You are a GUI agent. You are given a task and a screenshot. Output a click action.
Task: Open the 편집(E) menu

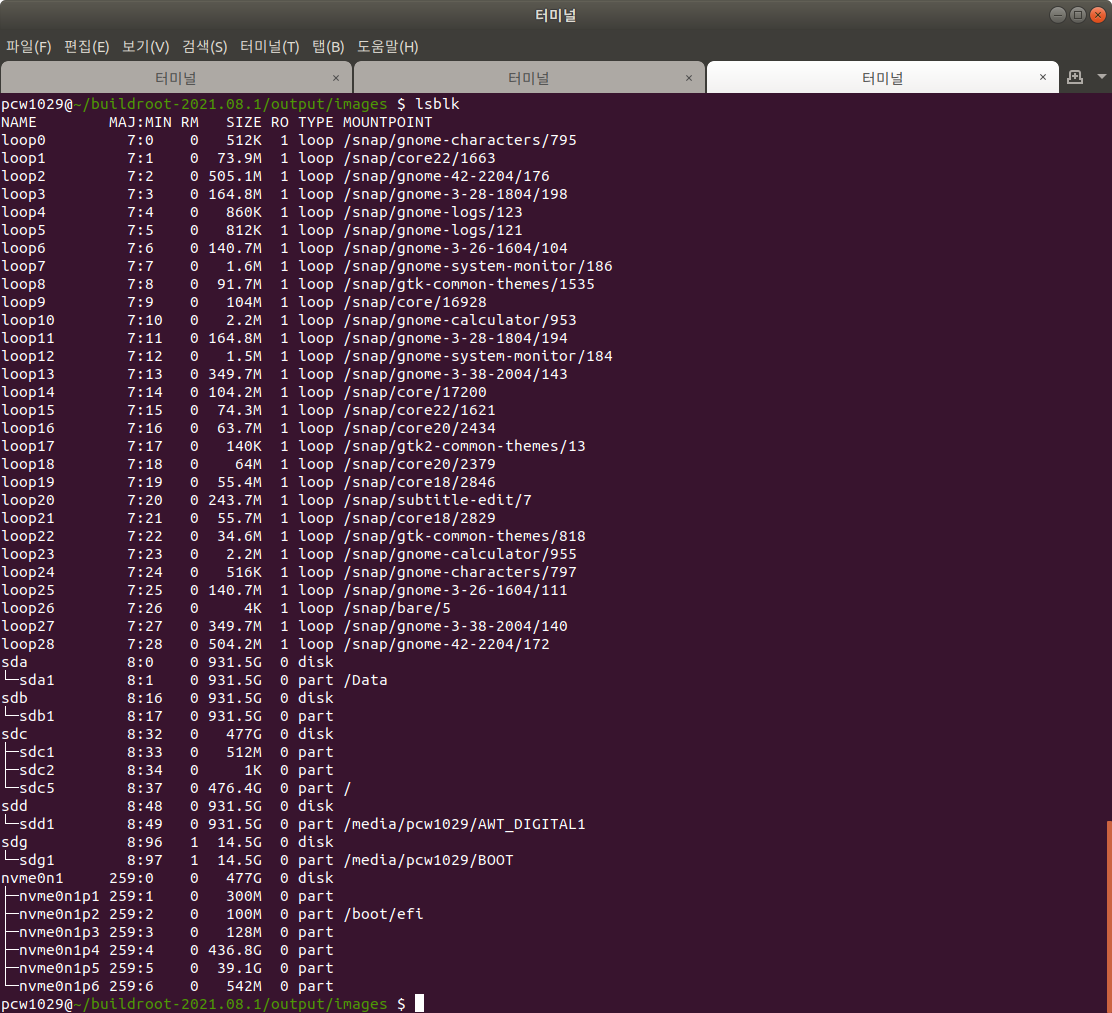click(x=87, y=46)
